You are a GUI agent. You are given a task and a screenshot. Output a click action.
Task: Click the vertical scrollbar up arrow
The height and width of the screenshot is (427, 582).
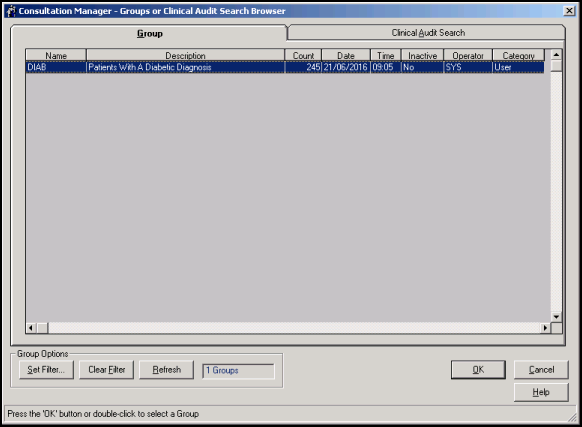(556, 55)
